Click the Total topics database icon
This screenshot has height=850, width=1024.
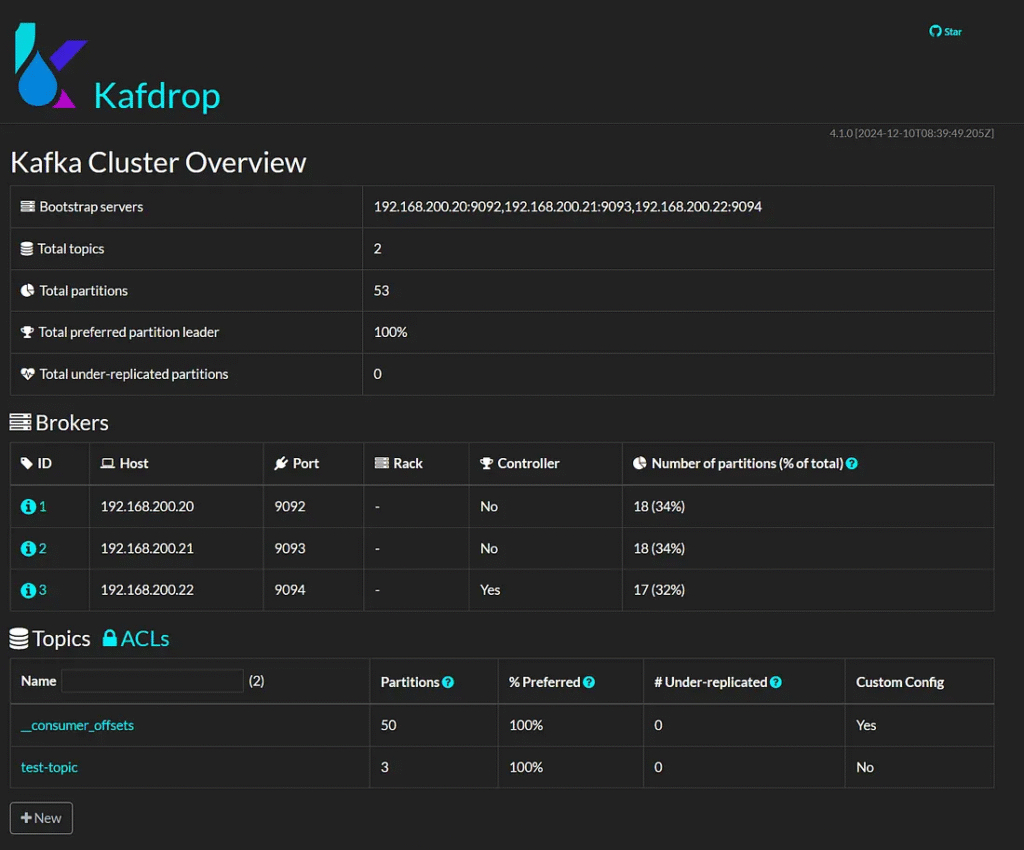(x=27, y=249)
